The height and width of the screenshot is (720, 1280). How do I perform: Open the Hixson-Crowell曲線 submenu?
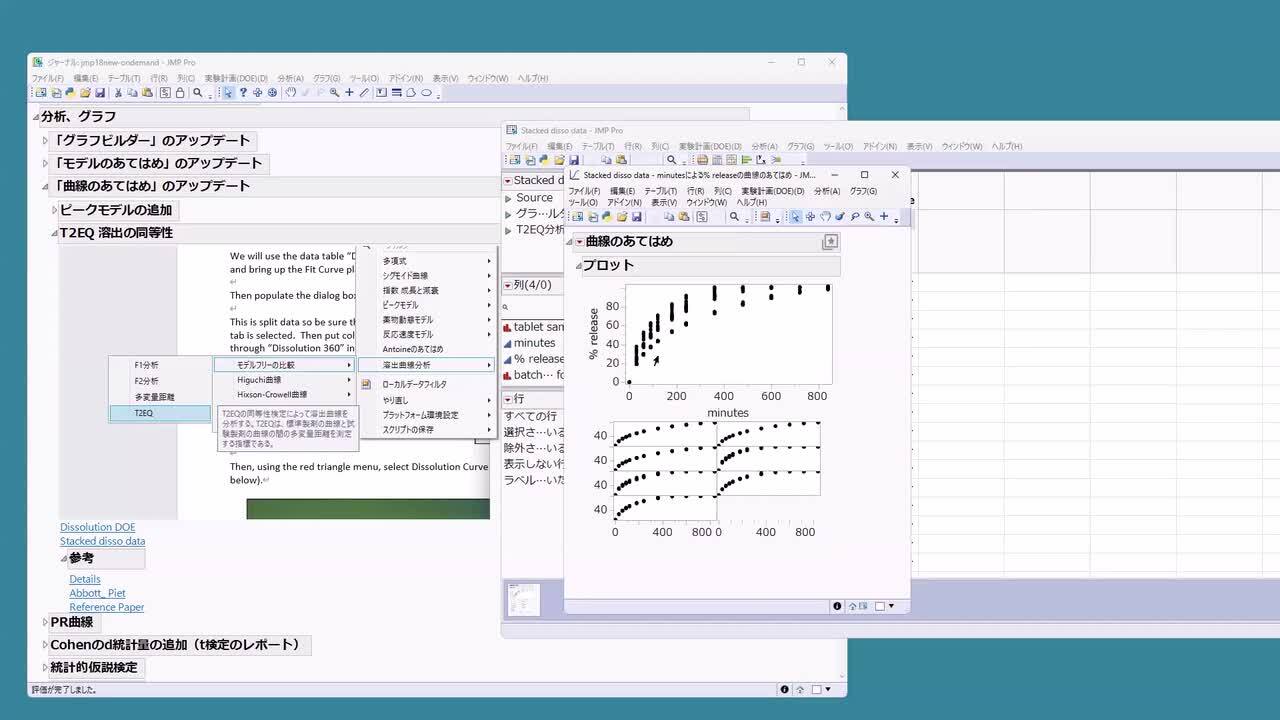click(x=285, y=395)
